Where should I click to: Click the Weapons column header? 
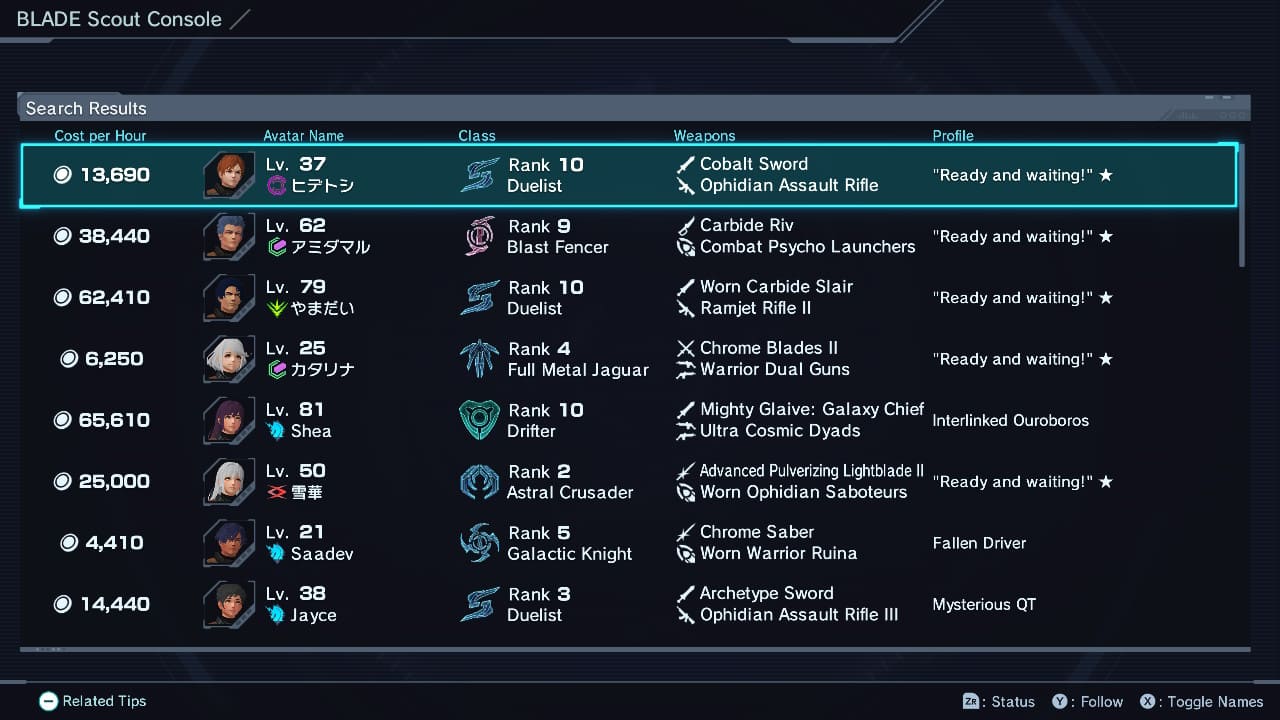point(704,136)
